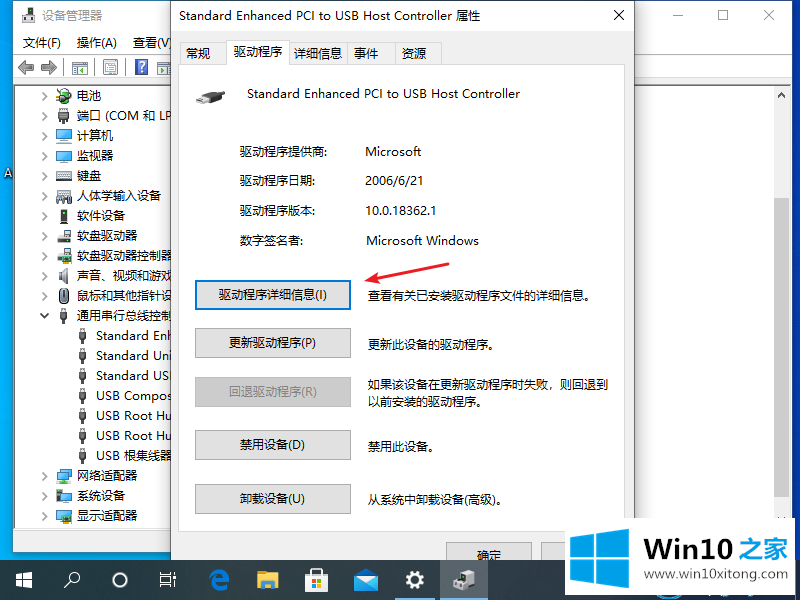Click the show/hide console tree toolbar icon
The image size is (800, 600).
(80, 67)
